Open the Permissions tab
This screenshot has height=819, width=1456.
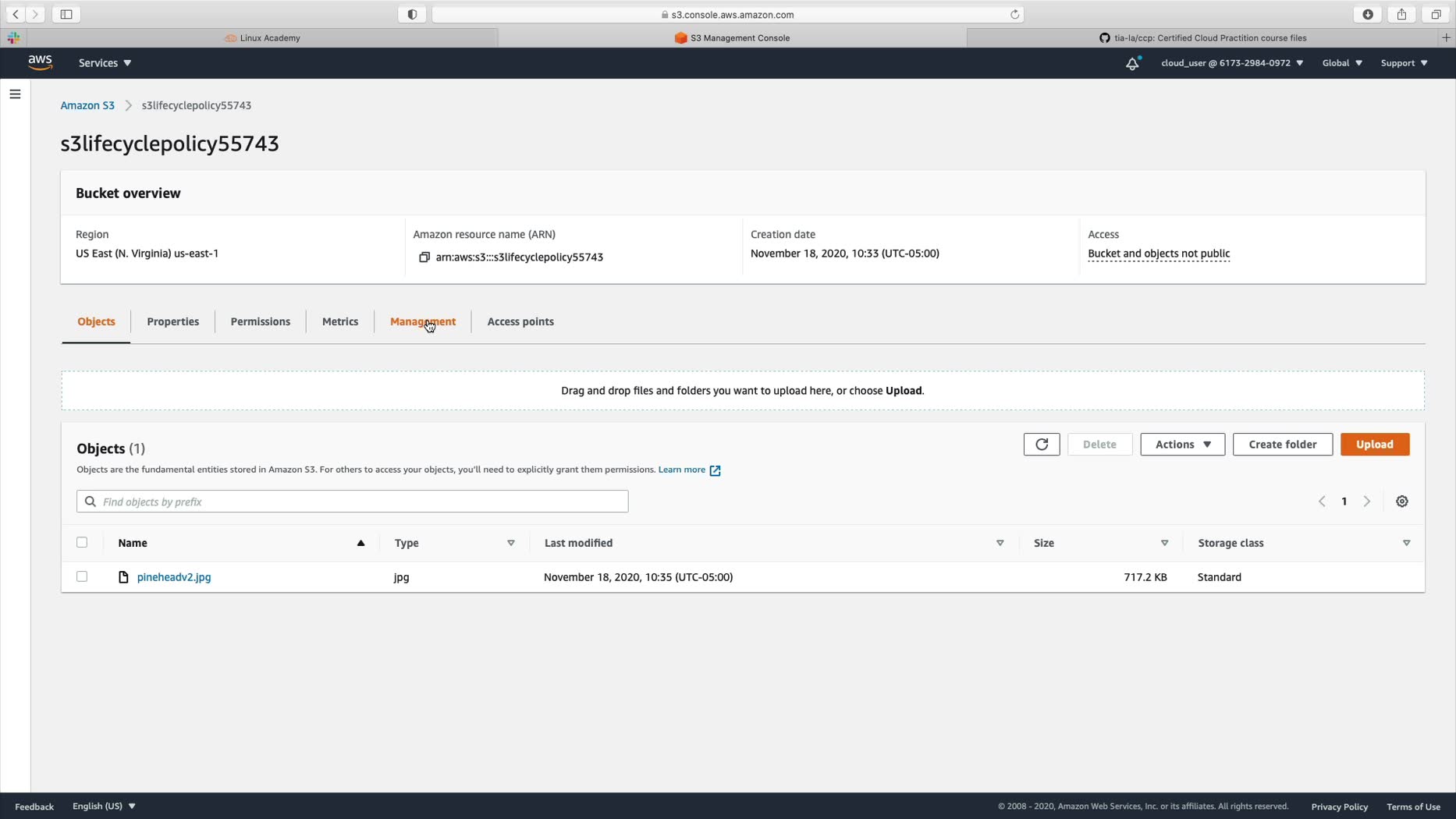pyautogui.click(x=261, y=321)
